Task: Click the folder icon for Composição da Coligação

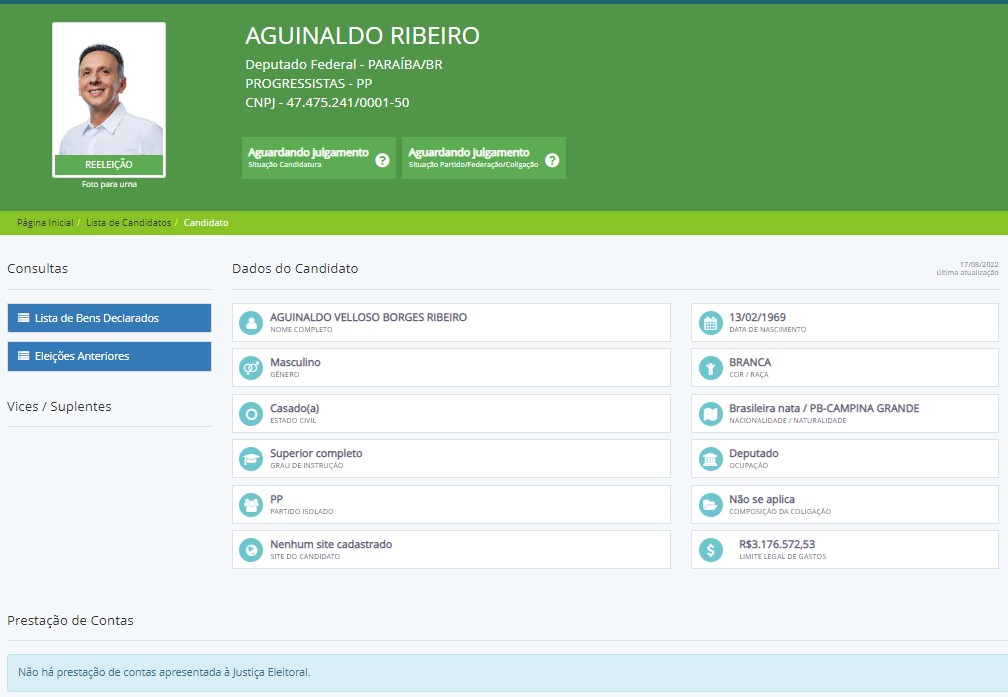Action: coord(710,504)
